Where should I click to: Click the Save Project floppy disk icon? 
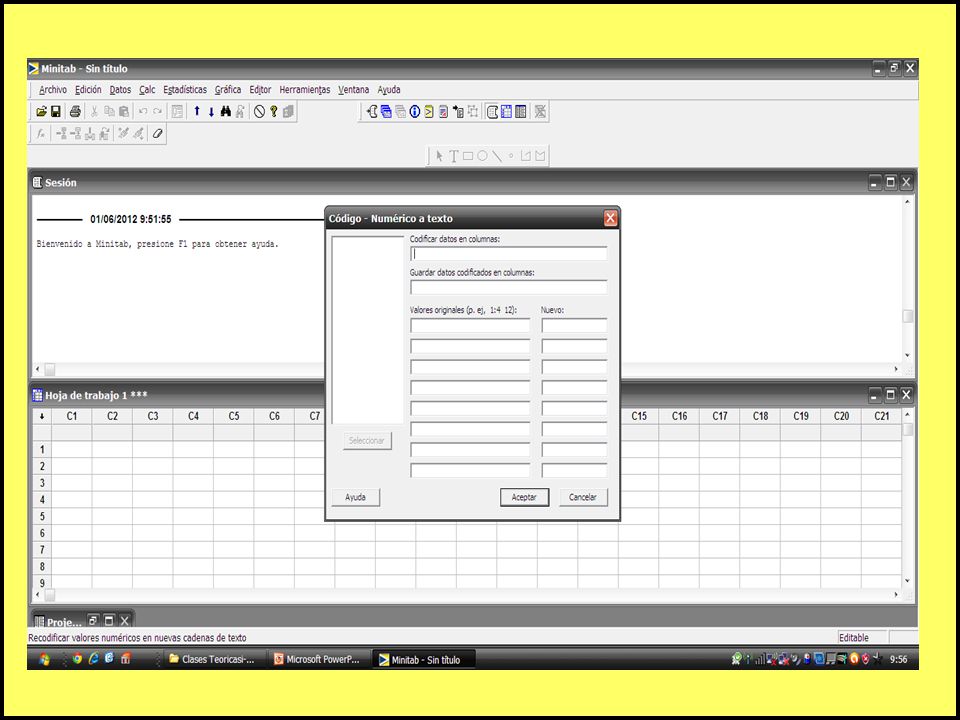click(56, 111)
